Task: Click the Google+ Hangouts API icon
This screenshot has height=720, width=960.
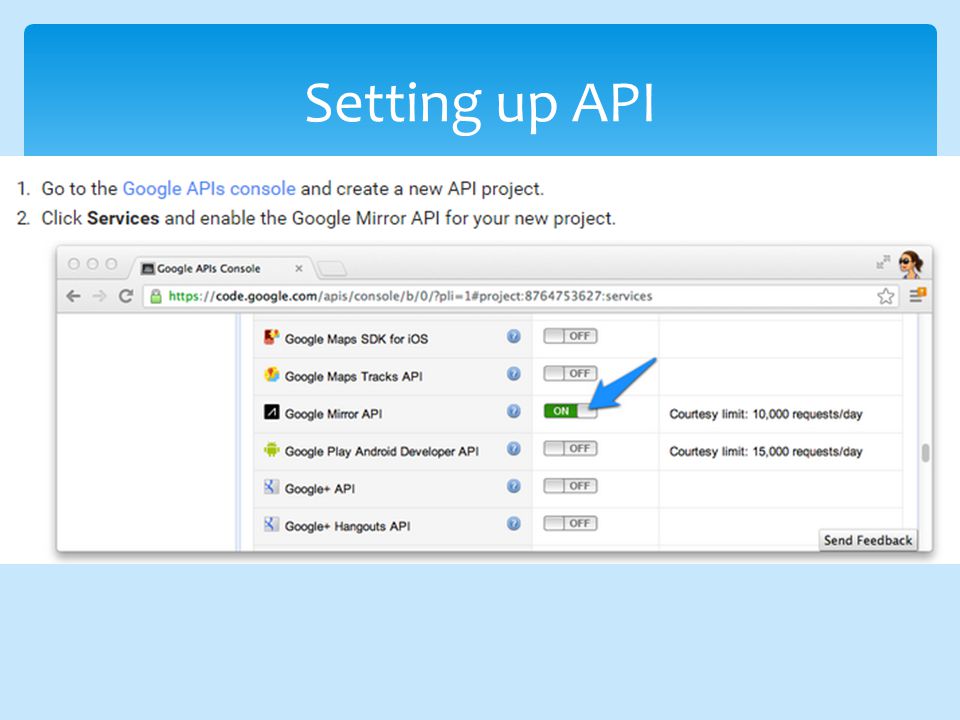Action: point(271,524)
